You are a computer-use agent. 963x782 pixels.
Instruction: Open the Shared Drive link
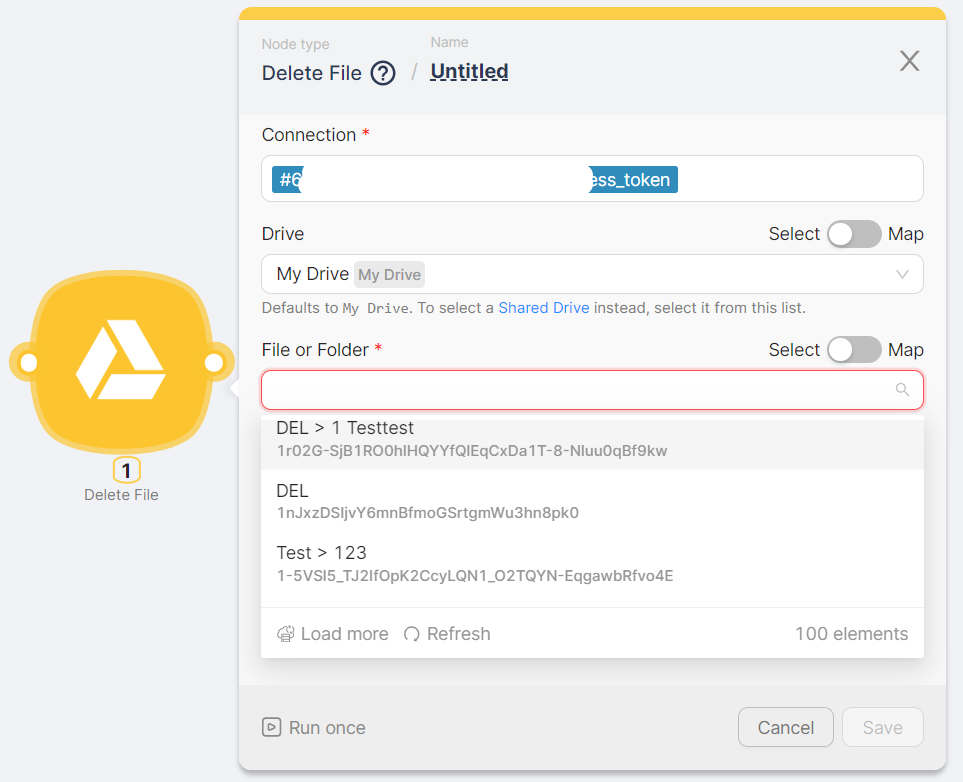coord(544,307)
